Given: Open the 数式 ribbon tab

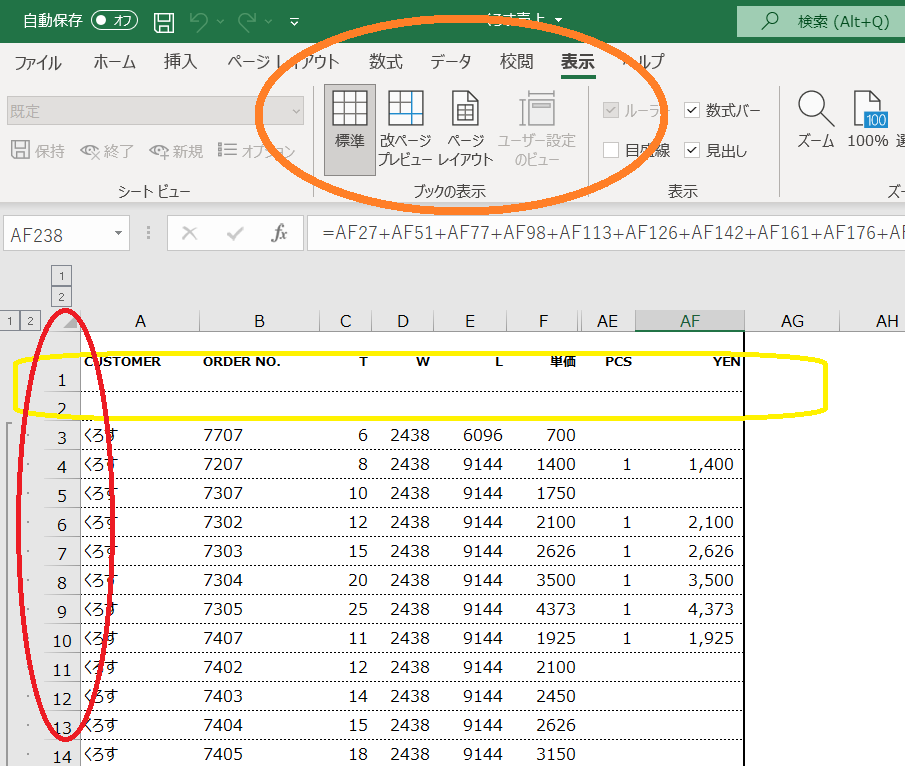Looking at the screenshot, I should 386,62.
